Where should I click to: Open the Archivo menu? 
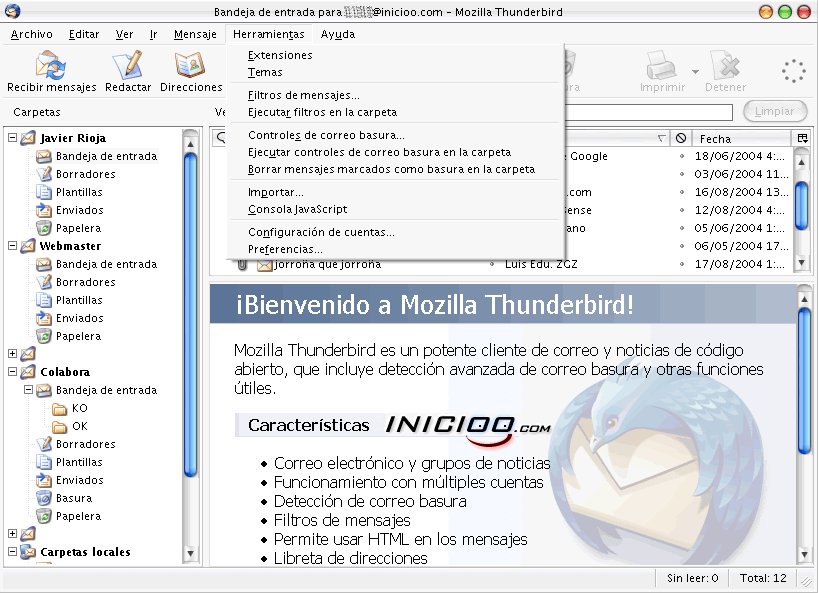(x=32, y=34)
